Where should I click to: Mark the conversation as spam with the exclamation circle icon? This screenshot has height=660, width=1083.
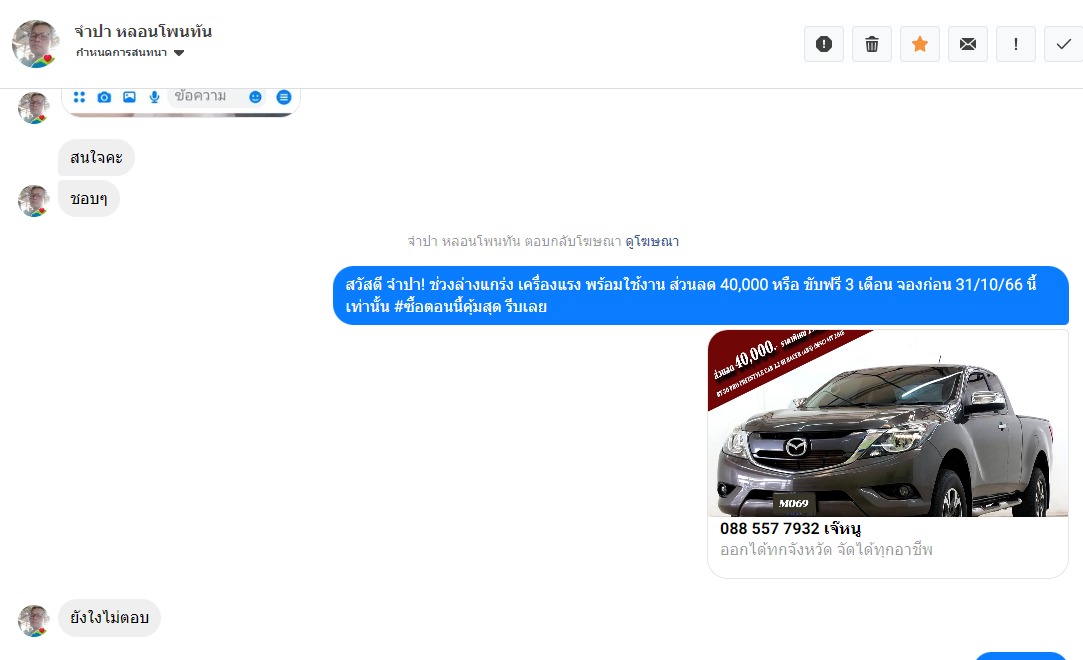(823, 44)
